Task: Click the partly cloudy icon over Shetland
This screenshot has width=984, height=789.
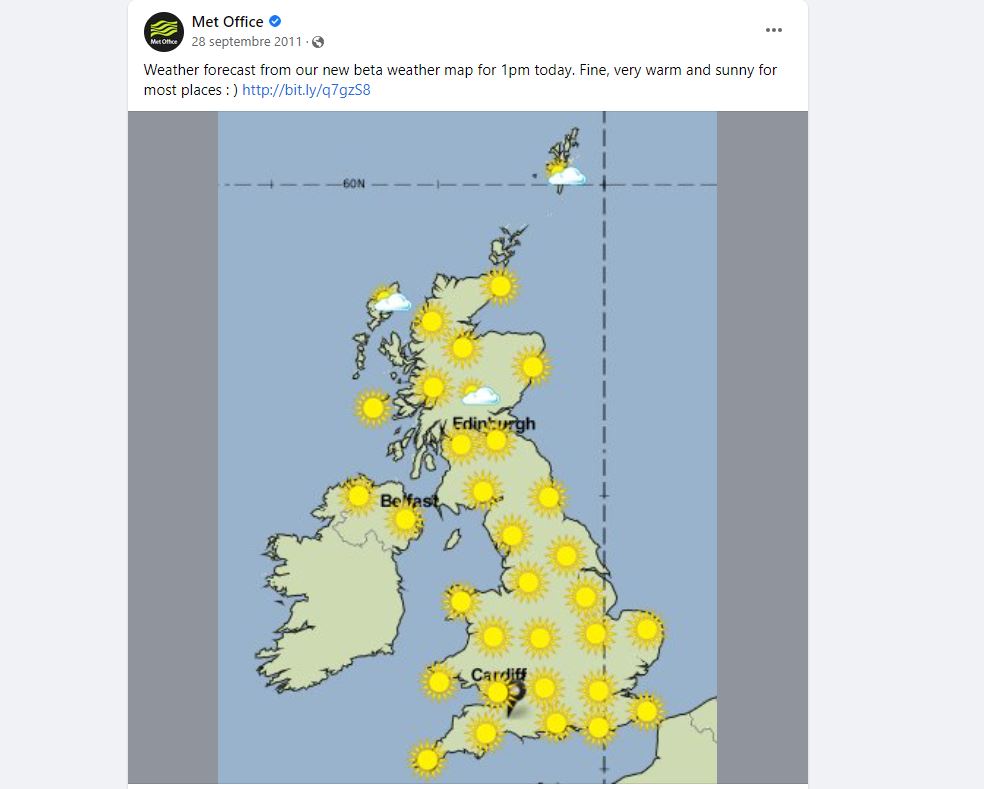Action: coord(565,175)
